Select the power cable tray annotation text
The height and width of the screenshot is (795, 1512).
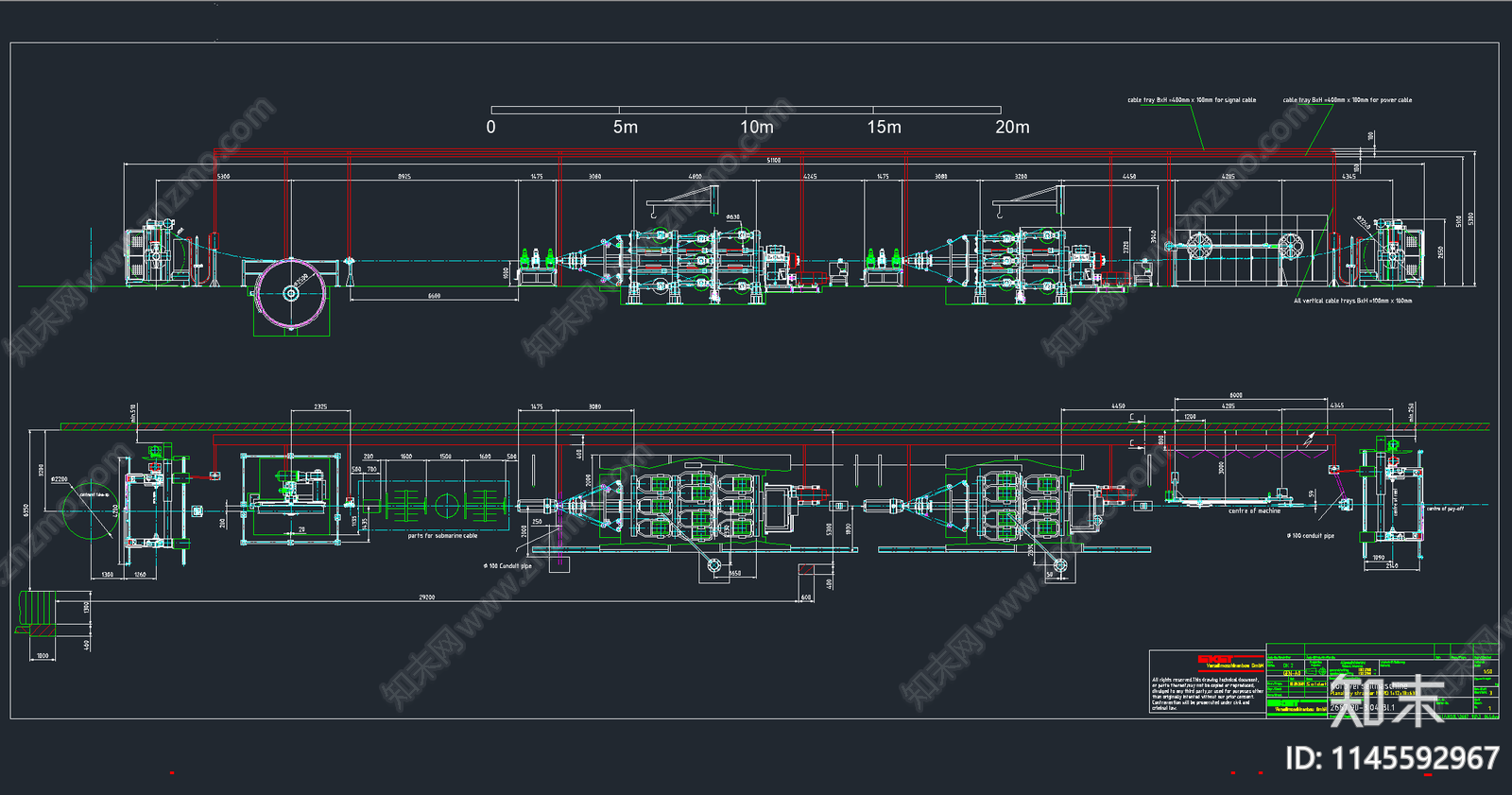(1348, 99)
